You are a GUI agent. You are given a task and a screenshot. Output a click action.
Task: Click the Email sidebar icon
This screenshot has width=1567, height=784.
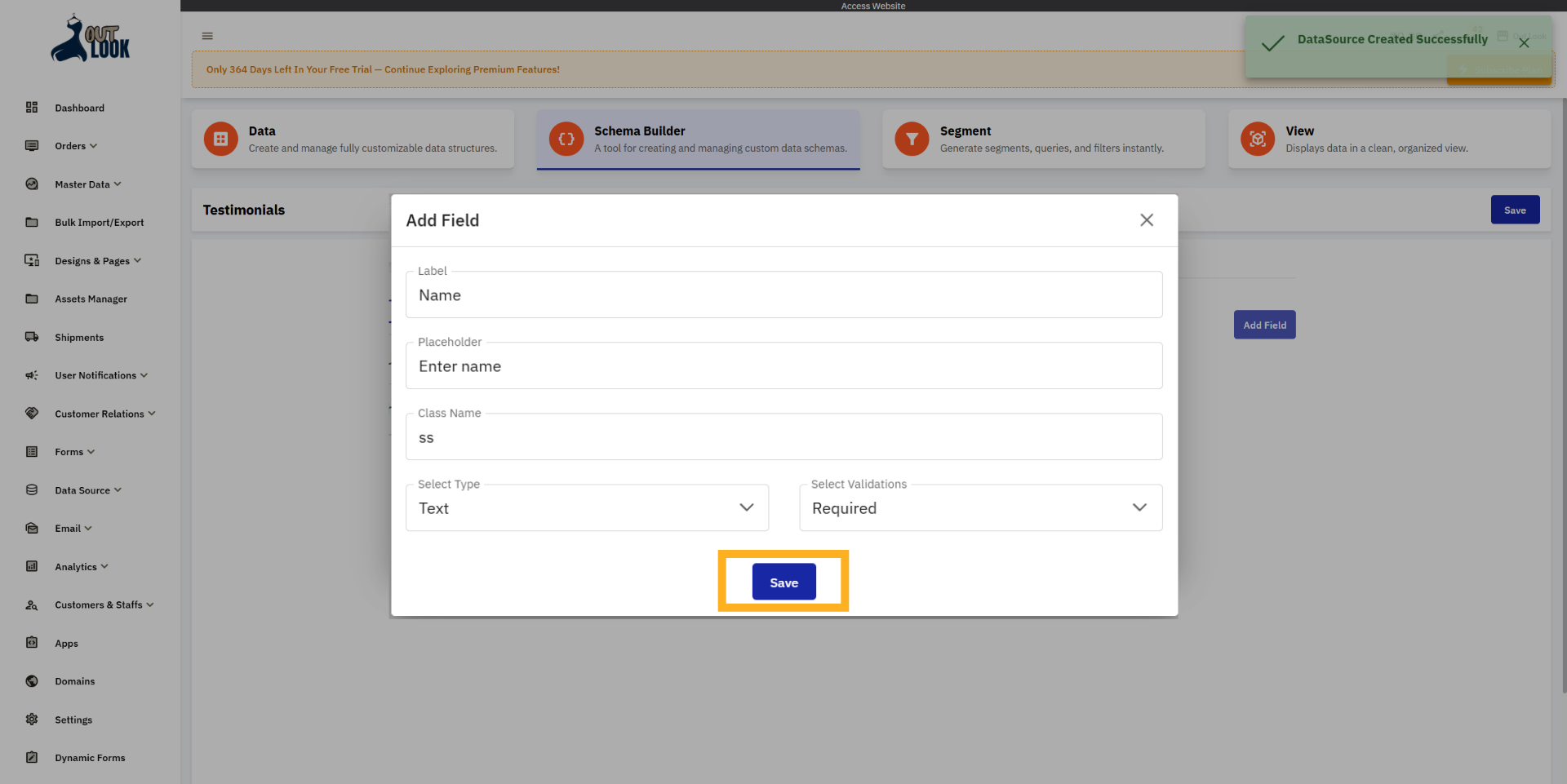[32, 529]
